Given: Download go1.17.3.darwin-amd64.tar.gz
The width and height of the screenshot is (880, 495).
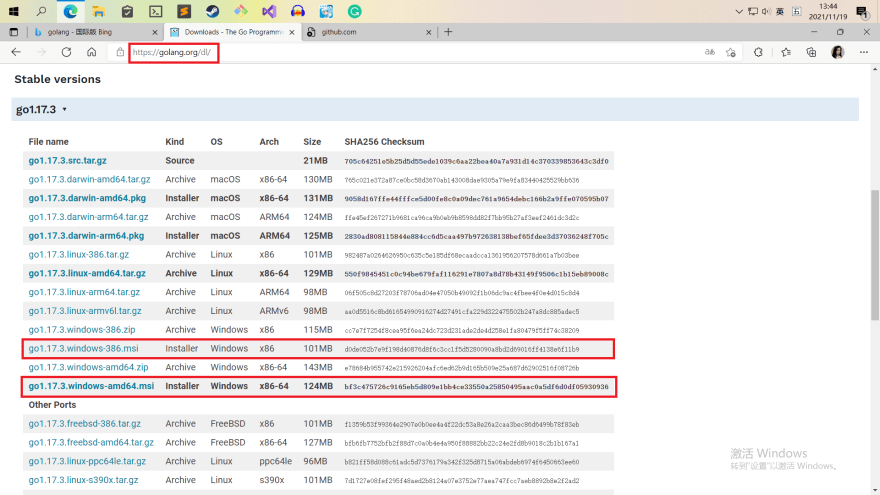Looking at the screenshot, I should coord(89,180).
